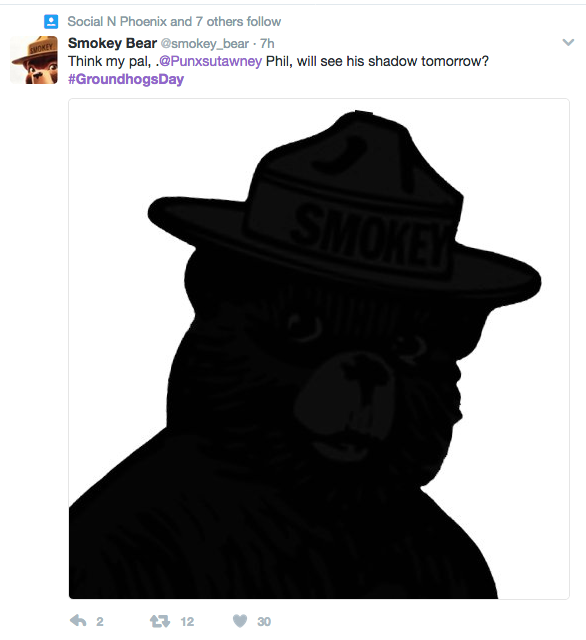Open the @Punxsutawney mention link
The width and height of the screenshot is (586, 640).
pos(210,61)
